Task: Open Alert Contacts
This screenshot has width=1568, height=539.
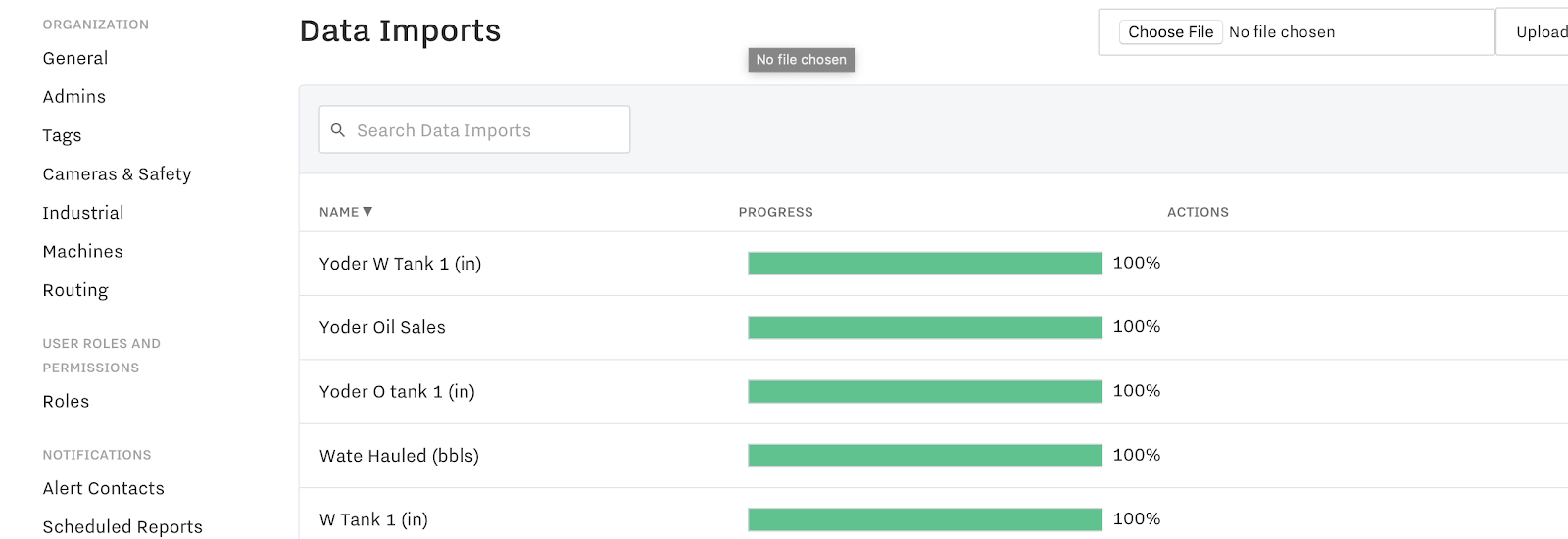Action: pos(104,488)
